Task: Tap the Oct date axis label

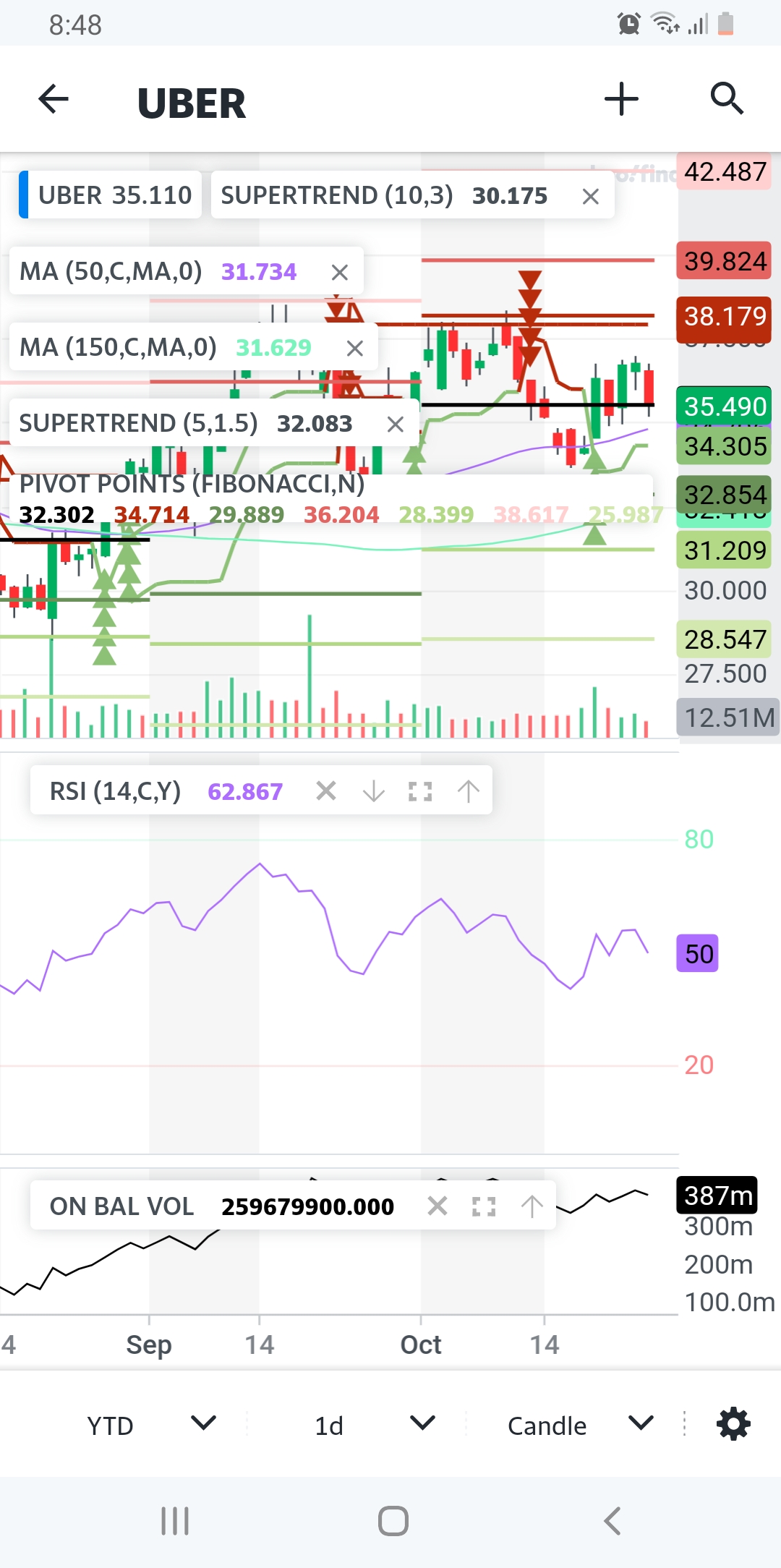Action: tap(421, 1345)
